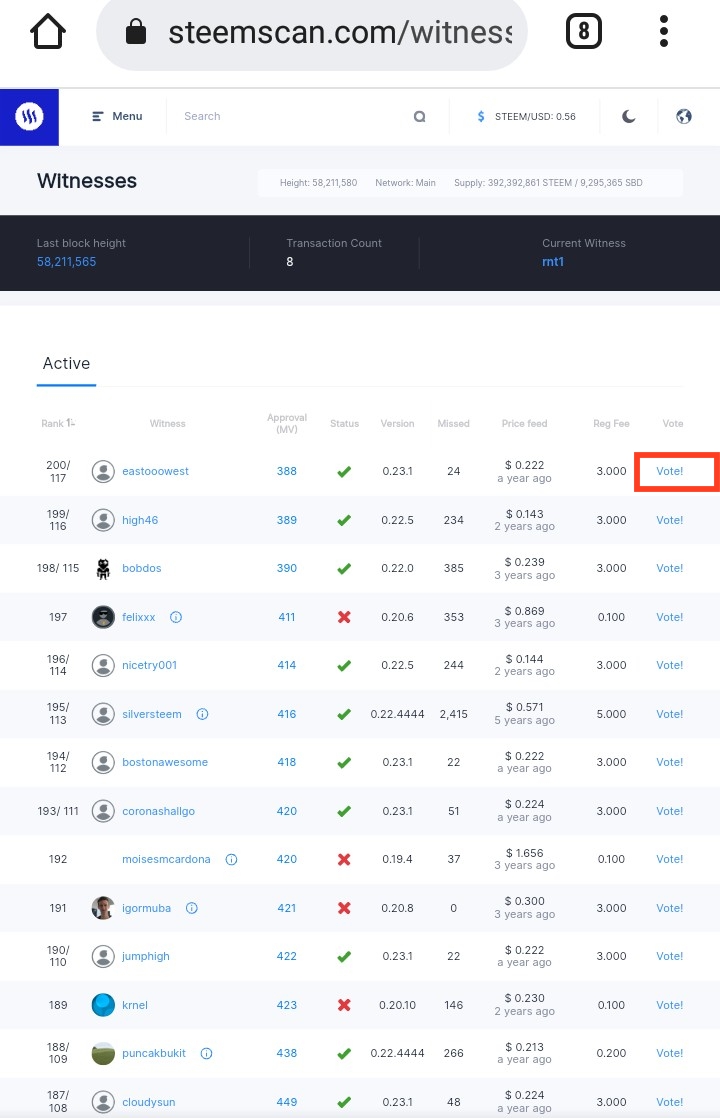Screen dimensions: 720x1118
Task: Open krnel witness profile
Action: click(x=135, y=1005)
